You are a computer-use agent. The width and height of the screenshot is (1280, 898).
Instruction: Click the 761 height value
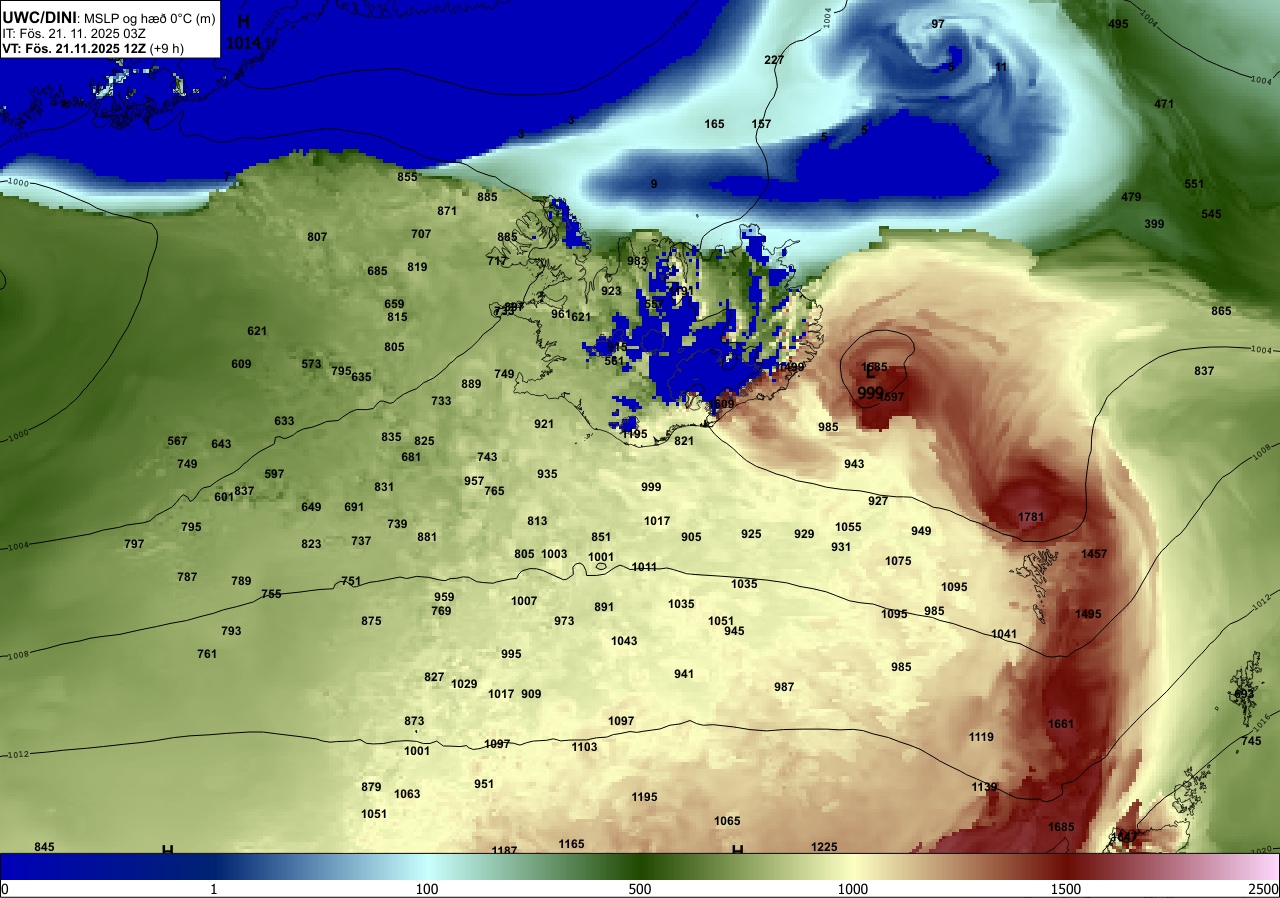(x=207, y=654)
